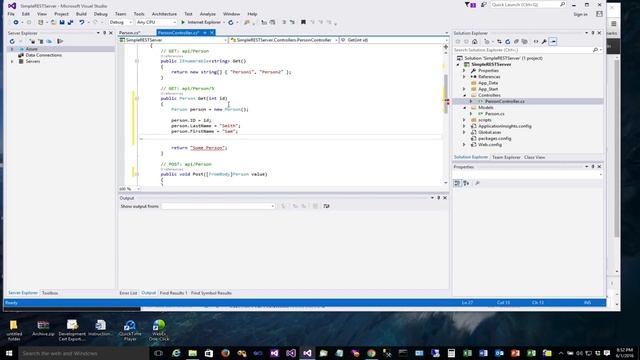
Task: Expand the Properties node in Solution Explorer
Action: [x=464, y=71]
